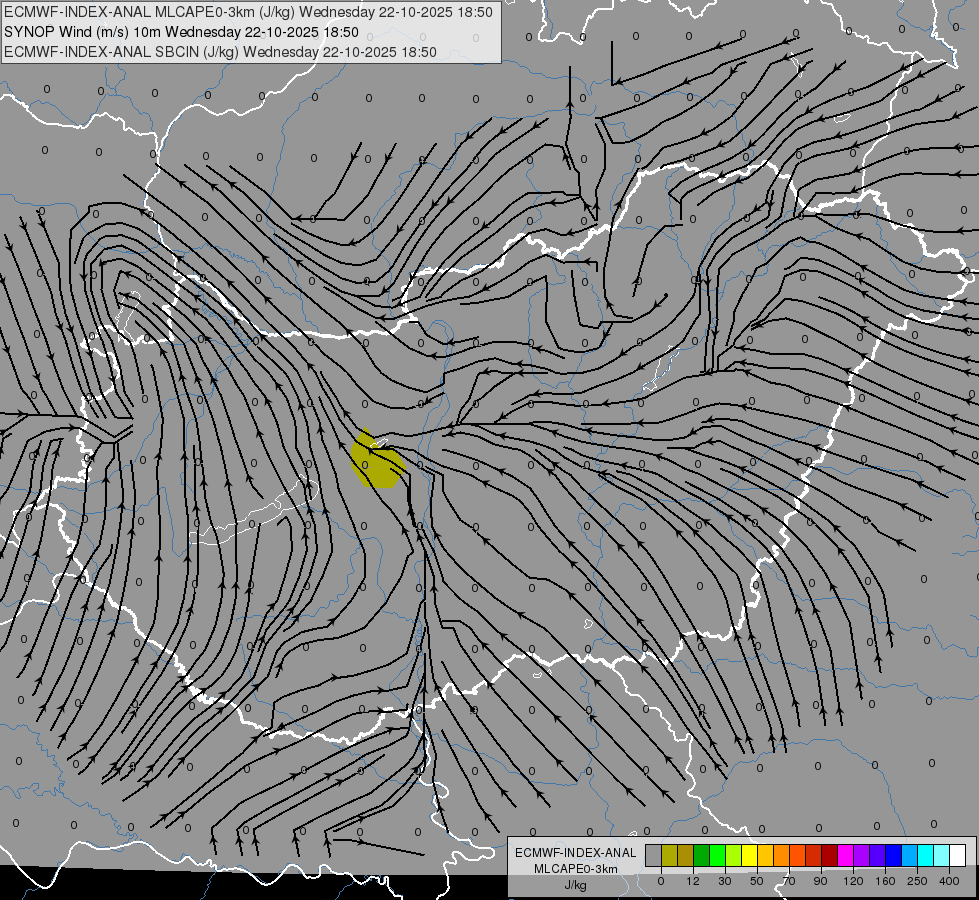
Task: Click the legend scale value 120
Action: (853, 881)
